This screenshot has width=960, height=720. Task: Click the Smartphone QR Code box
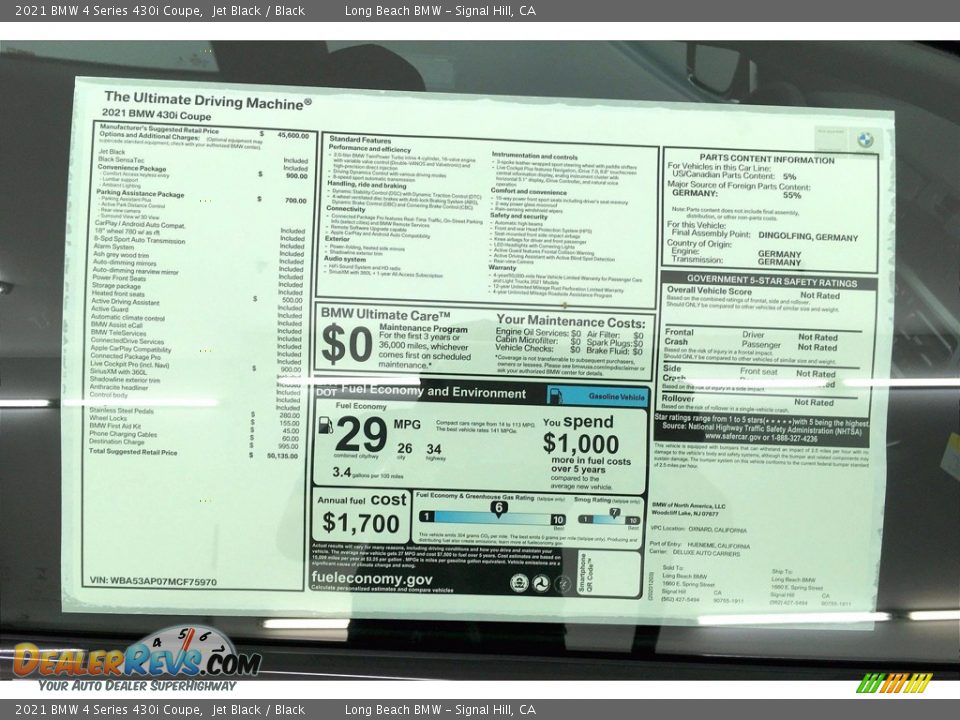pyautogui.click(x=609, y=573)
